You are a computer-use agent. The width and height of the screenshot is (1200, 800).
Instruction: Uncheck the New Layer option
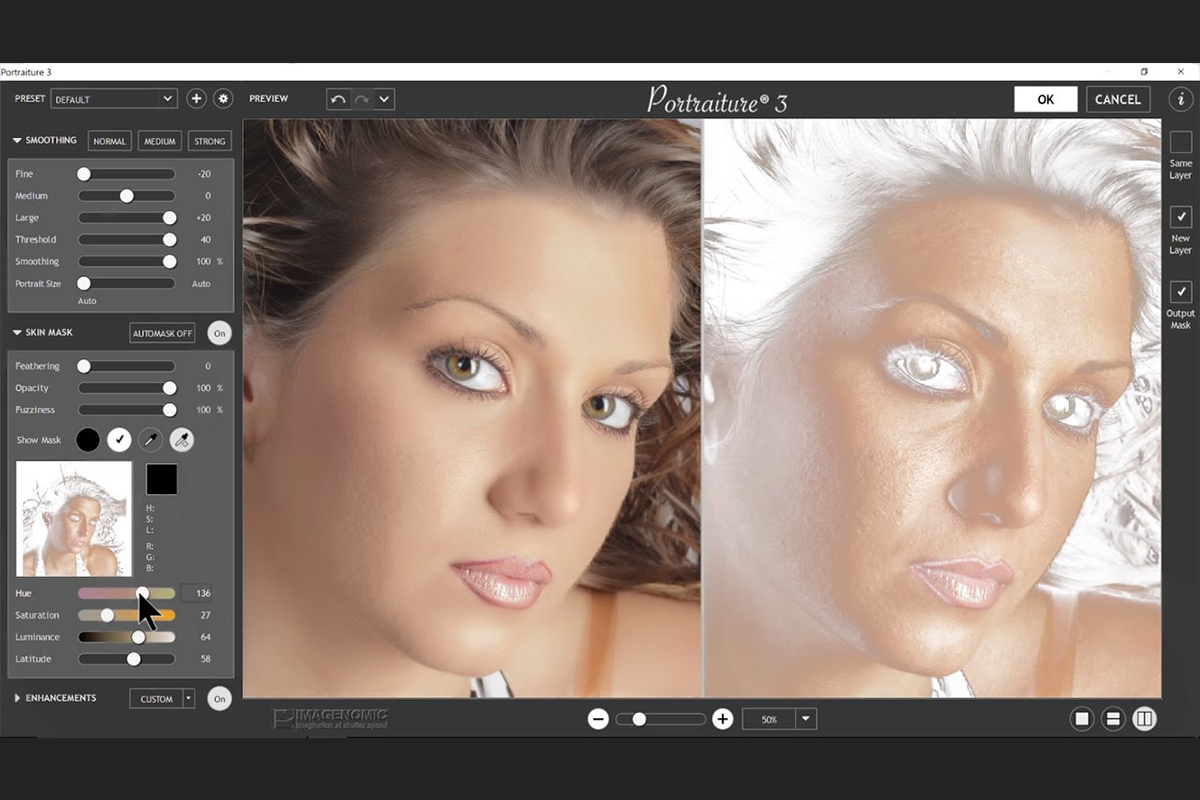pyautogui.click(x=1180, y=217)
